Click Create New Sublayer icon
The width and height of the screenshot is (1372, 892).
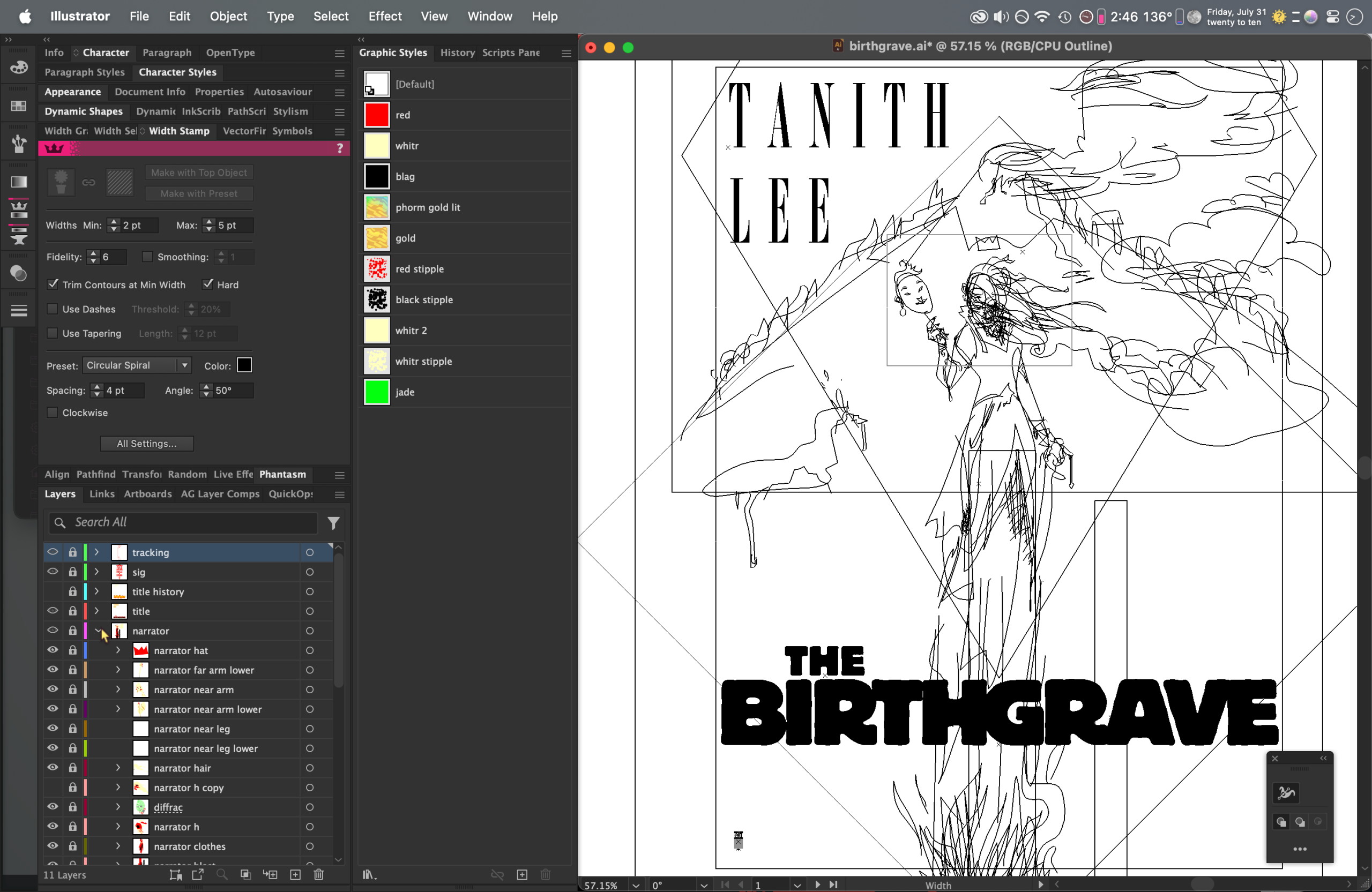click(270, 875)
